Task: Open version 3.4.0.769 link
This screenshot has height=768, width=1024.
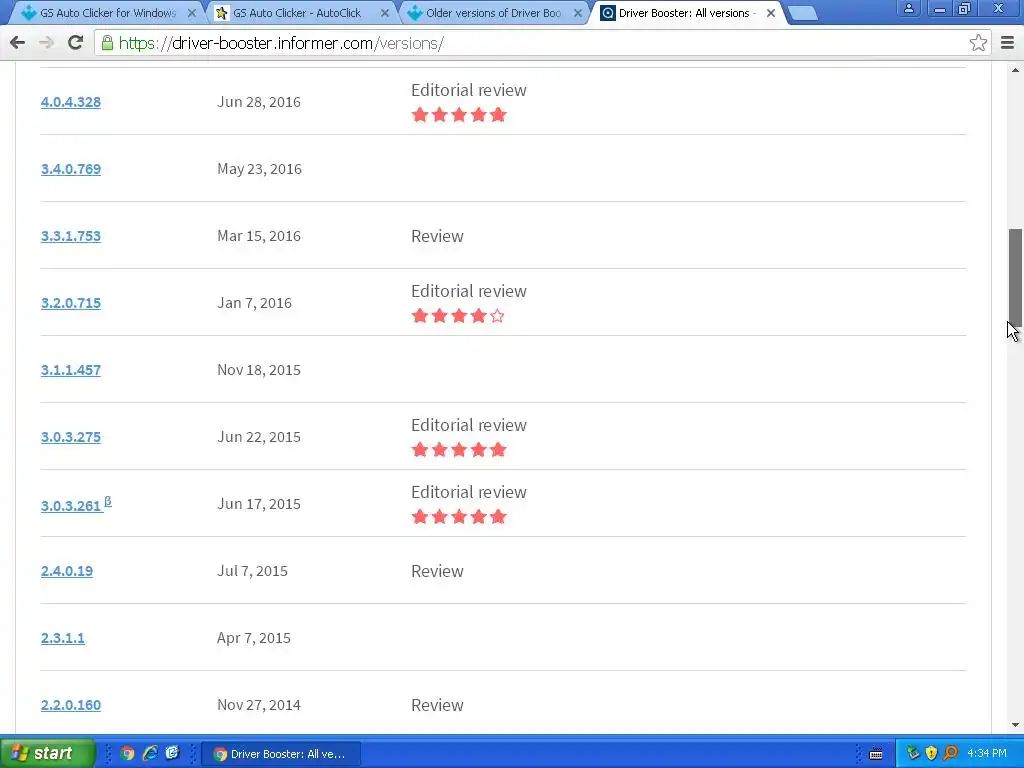Action: (71, 169)
